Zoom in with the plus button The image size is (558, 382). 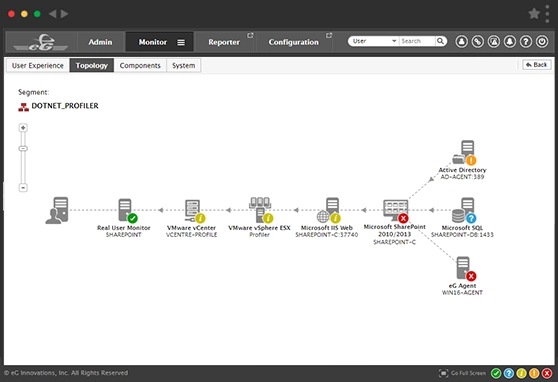[x=23, y=128]
